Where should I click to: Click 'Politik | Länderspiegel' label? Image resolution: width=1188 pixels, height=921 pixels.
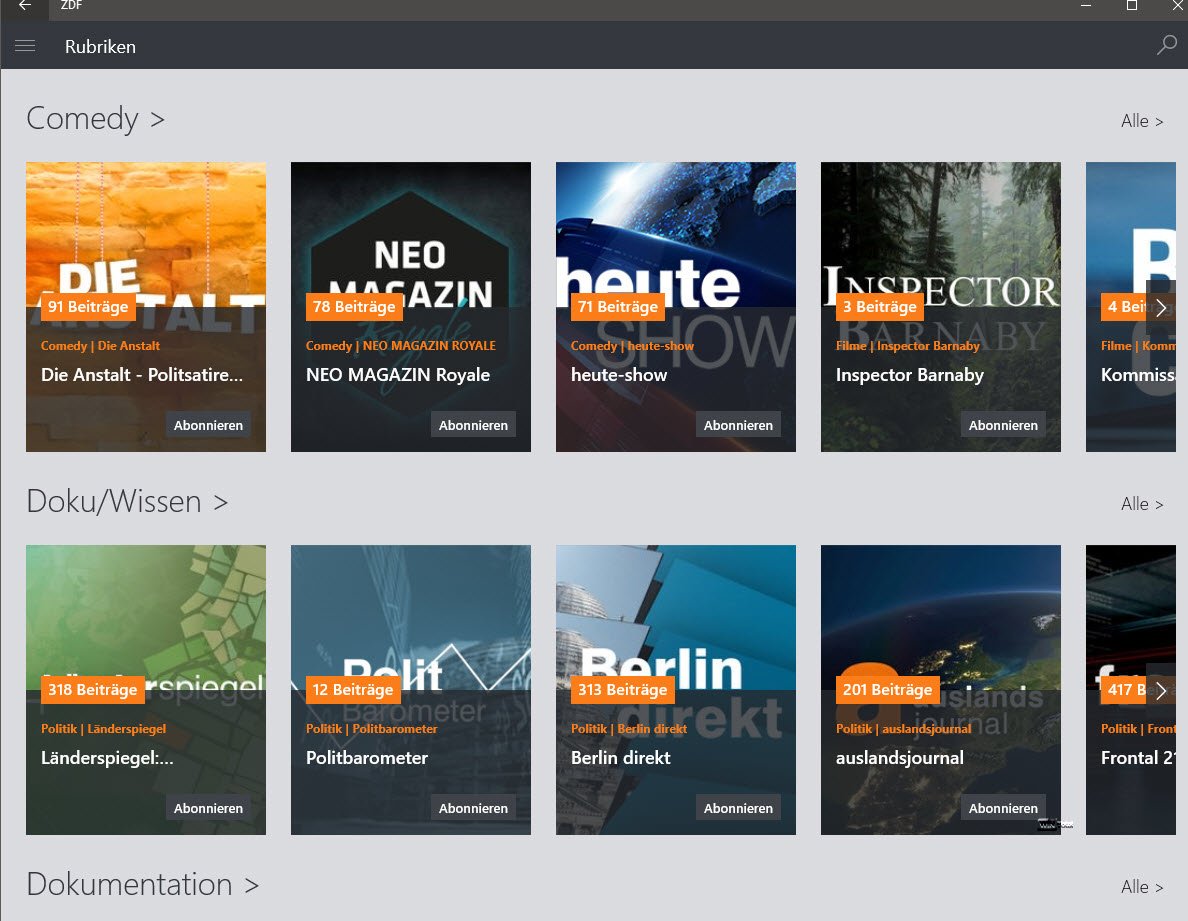(x=103, y=729)
